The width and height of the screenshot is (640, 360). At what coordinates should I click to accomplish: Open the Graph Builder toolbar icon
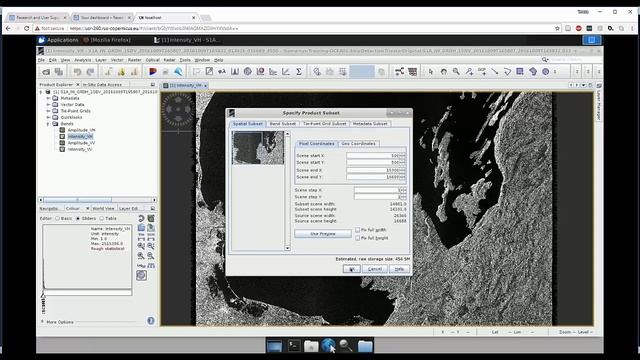tap(399, 72)
